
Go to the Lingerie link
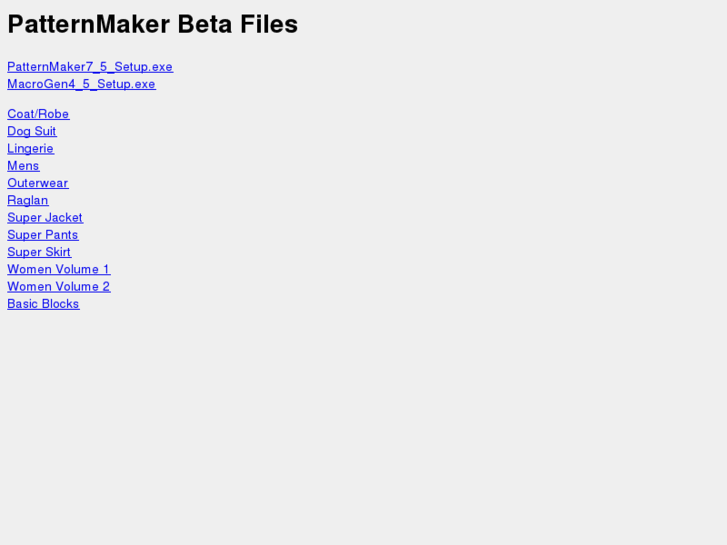(x=30, y=149)
